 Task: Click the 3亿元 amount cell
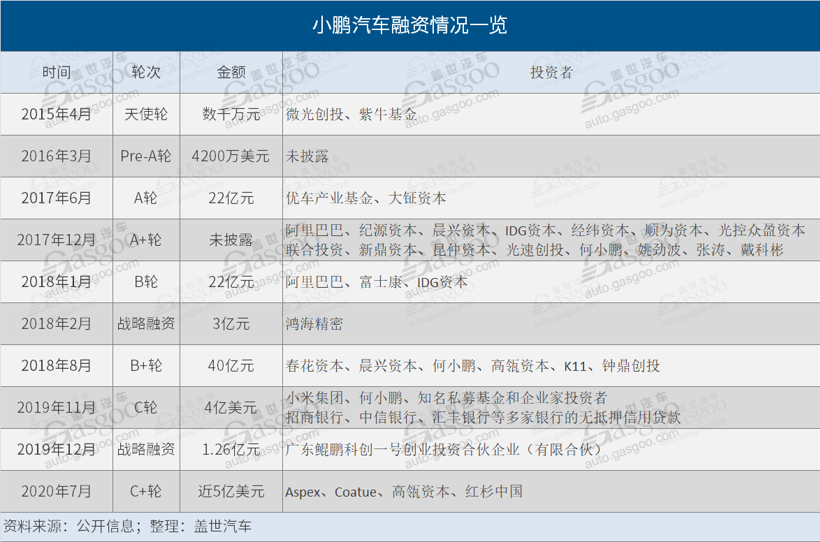click(x=231, y=323)
